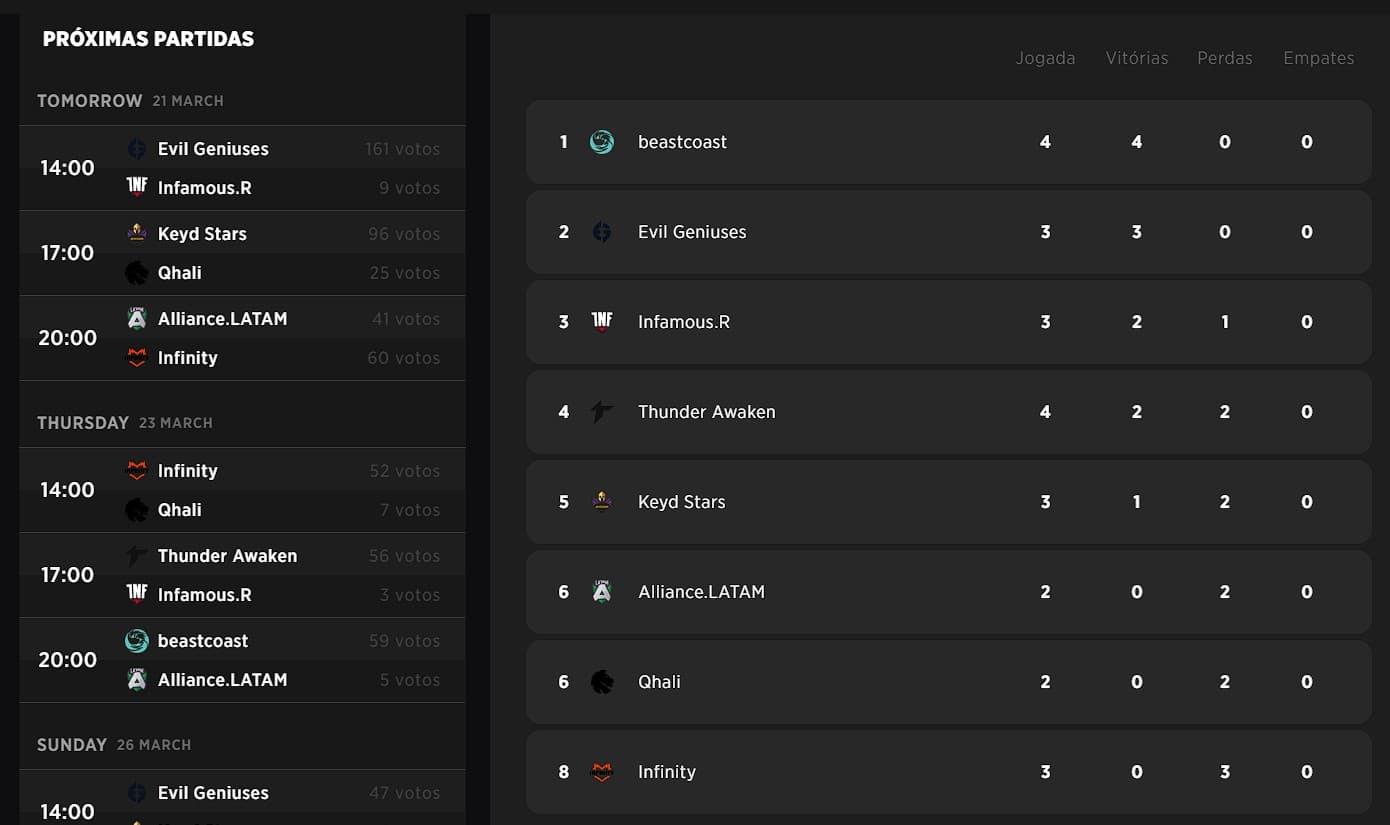The image size is (1390, 825).
Task: Click the Keyd Stars logo in tomorrow's 17:00 match
Action: 137,233
